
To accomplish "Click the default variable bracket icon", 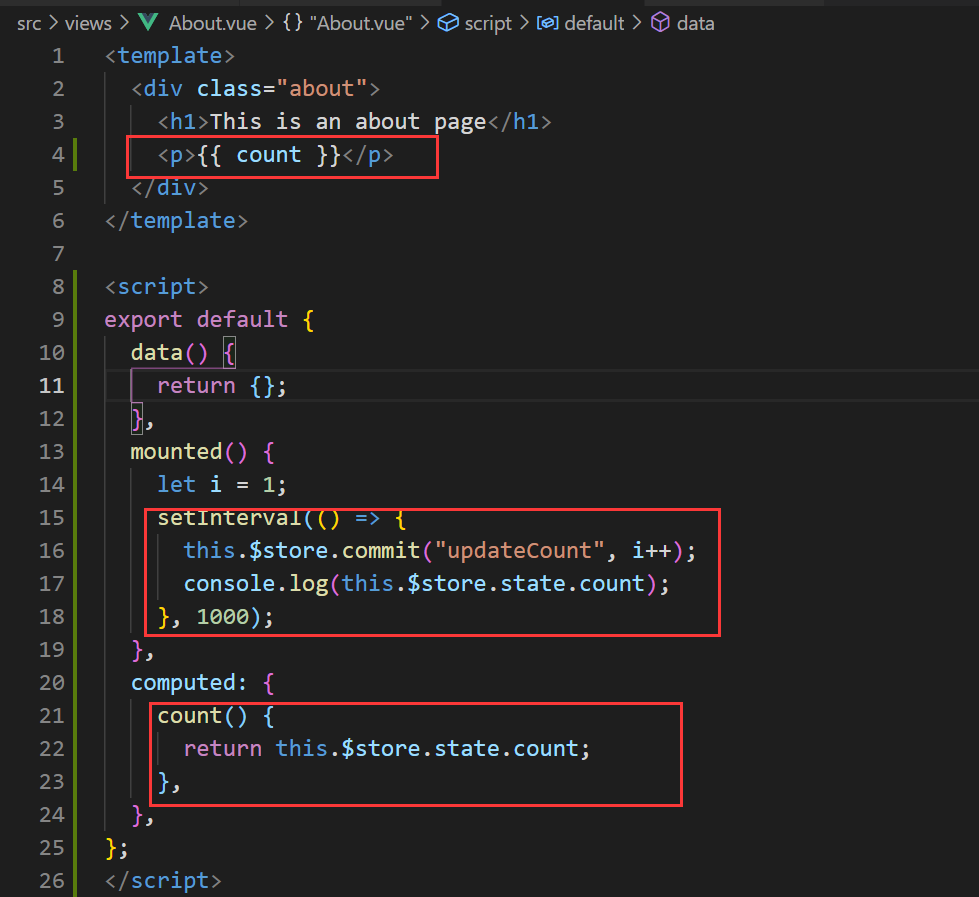I will 548,23.
